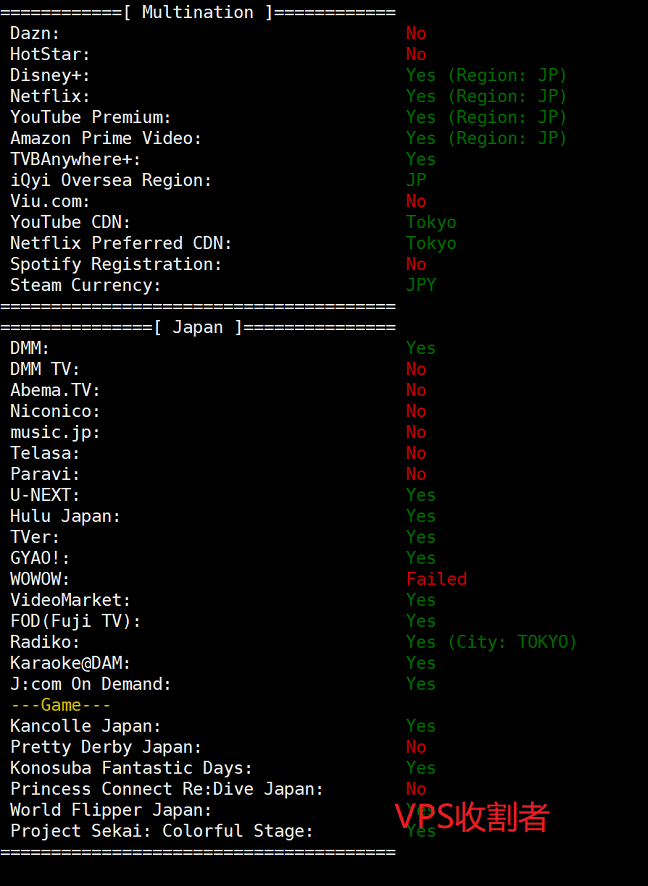Click the Steam Currency JPY value
Viewport: 648px width, 886px height.
421,285
